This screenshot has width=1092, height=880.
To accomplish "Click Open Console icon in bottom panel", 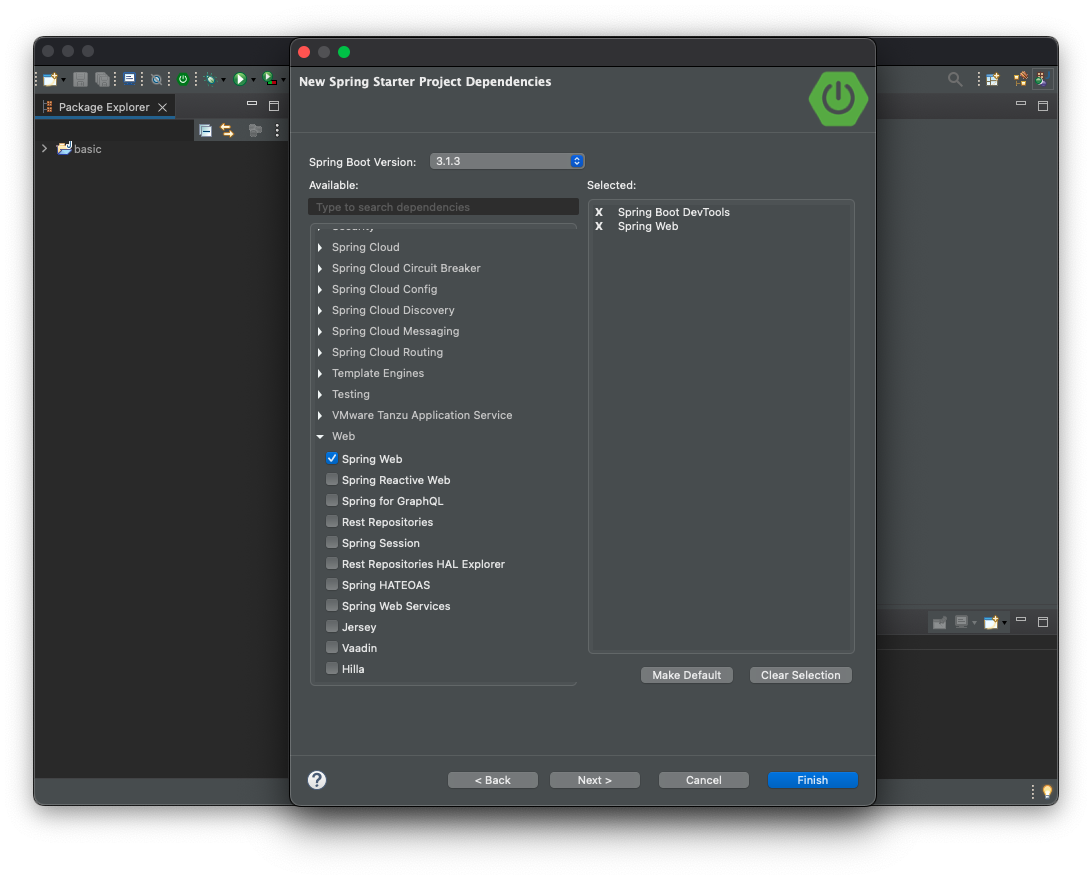I will 991,622.
